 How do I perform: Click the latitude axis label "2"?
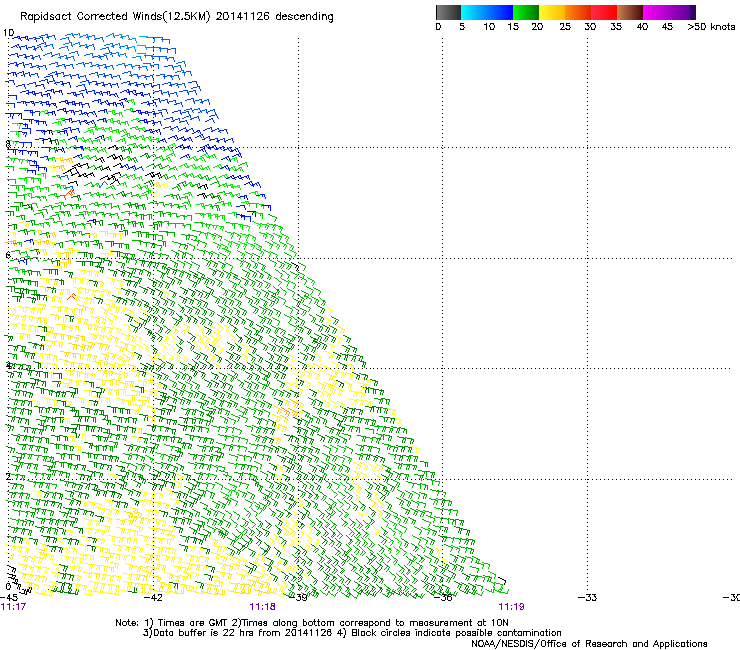pos(8,476)
